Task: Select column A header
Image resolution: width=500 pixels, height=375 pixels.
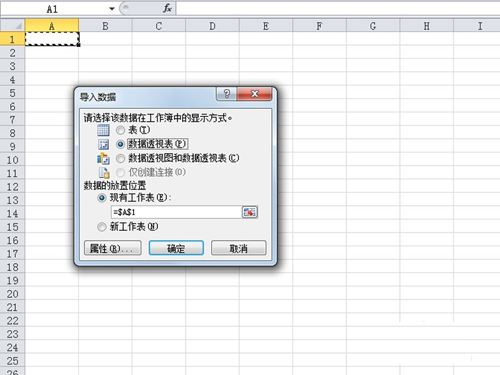Action: point(52,26)
